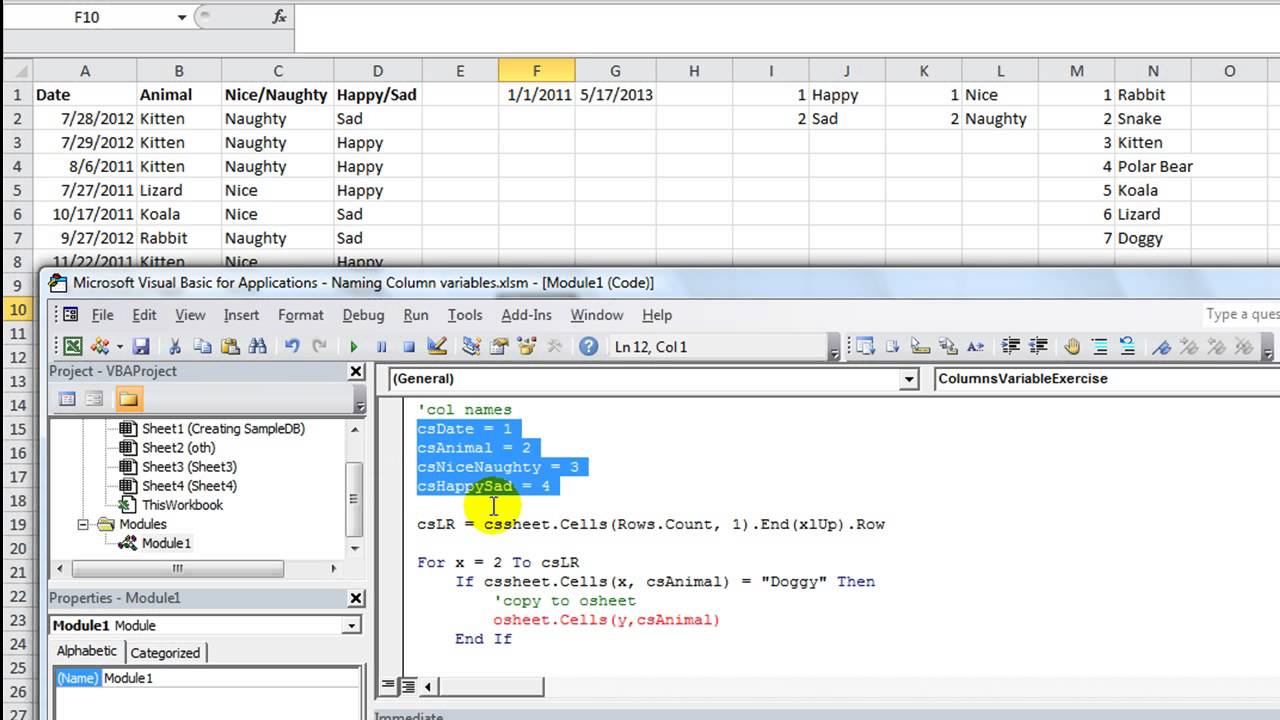Toggle Design Mode in the VBA toolbar
Viewport: 1280px width, 720px height.
(x=436, y=347)
